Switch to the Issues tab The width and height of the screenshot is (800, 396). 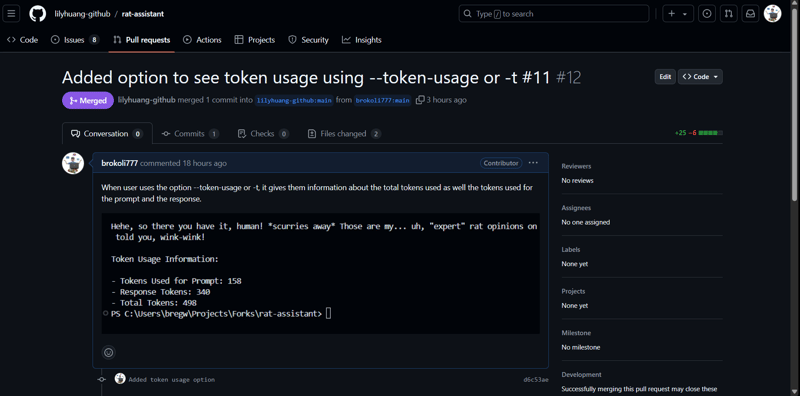pos(75,40)
